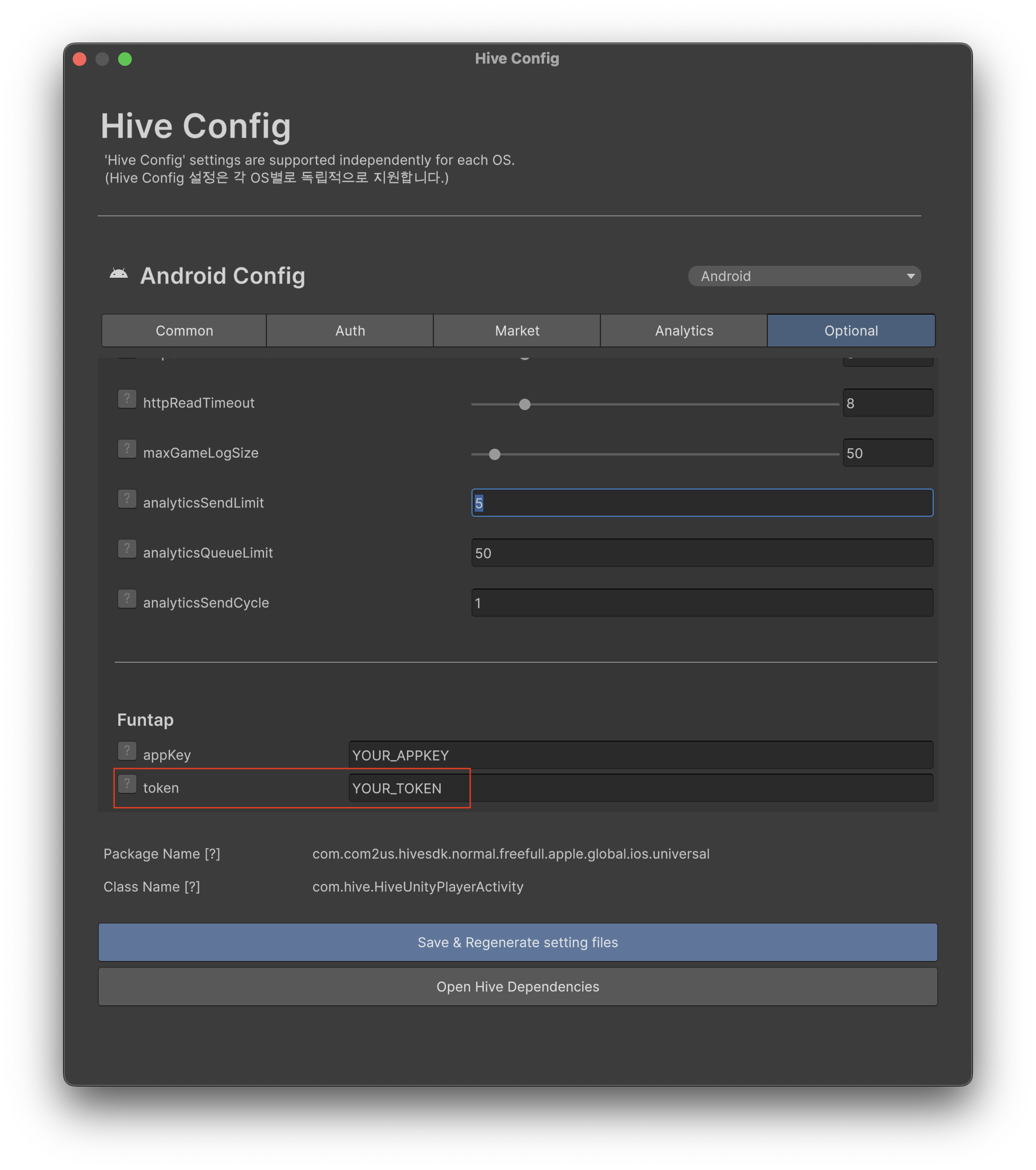Click Open Hive Dependencies button
Image resolution: width=1036 pixels, height=1170 pixels.
pyautogui.click(x=517, y=987)
